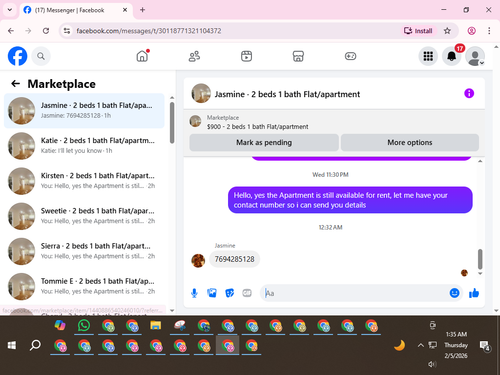
Task: Click Jasmine's profile photo beside her message
Action: pos(198,260)
